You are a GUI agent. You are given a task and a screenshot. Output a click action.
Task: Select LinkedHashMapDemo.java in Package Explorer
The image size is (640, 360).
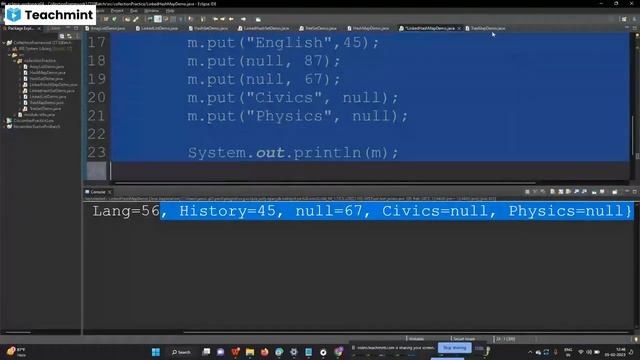pos(50,84)
